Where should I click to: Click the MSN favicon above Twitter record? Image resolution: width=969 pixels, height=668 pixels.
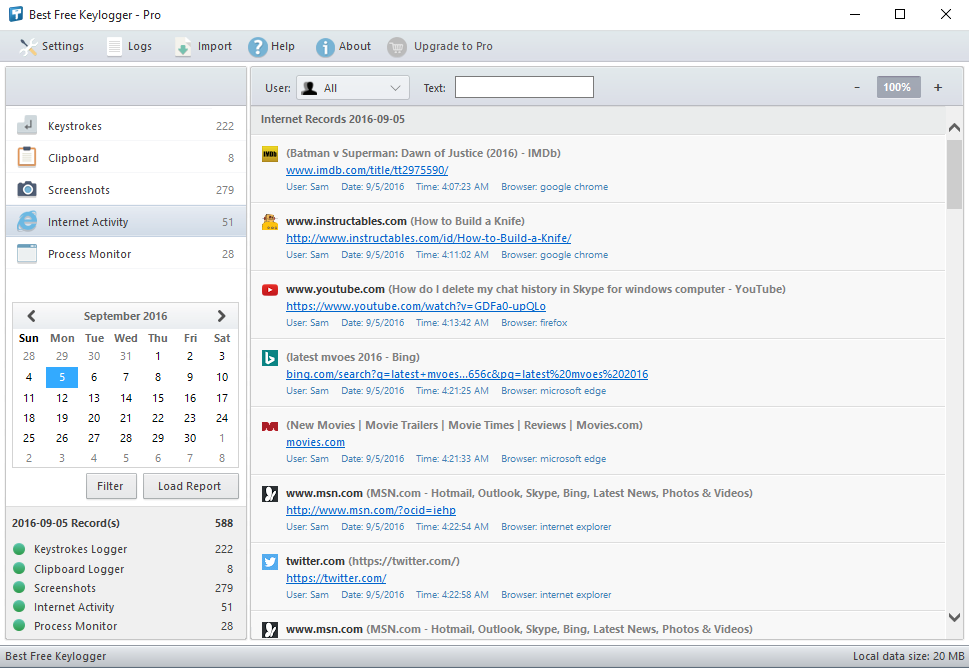[270, 494]
